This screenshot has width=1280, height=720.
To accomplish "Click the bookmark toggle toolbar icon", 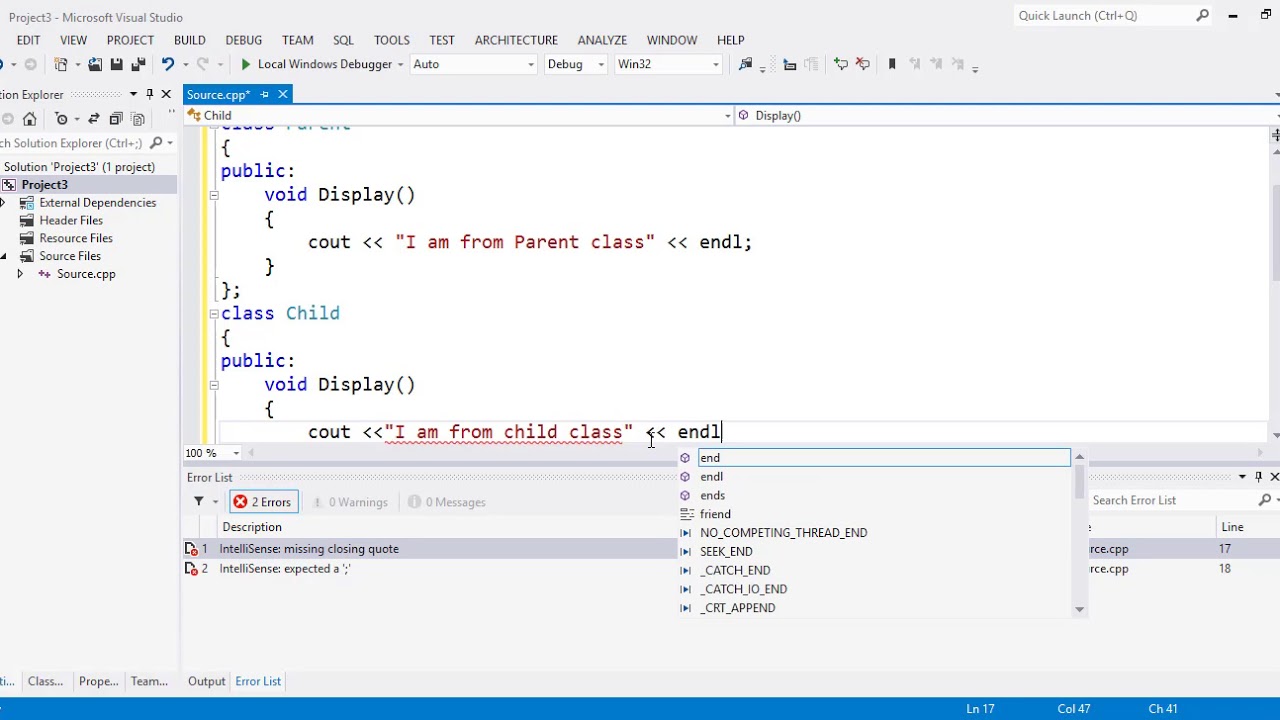I will click(892, 64).
